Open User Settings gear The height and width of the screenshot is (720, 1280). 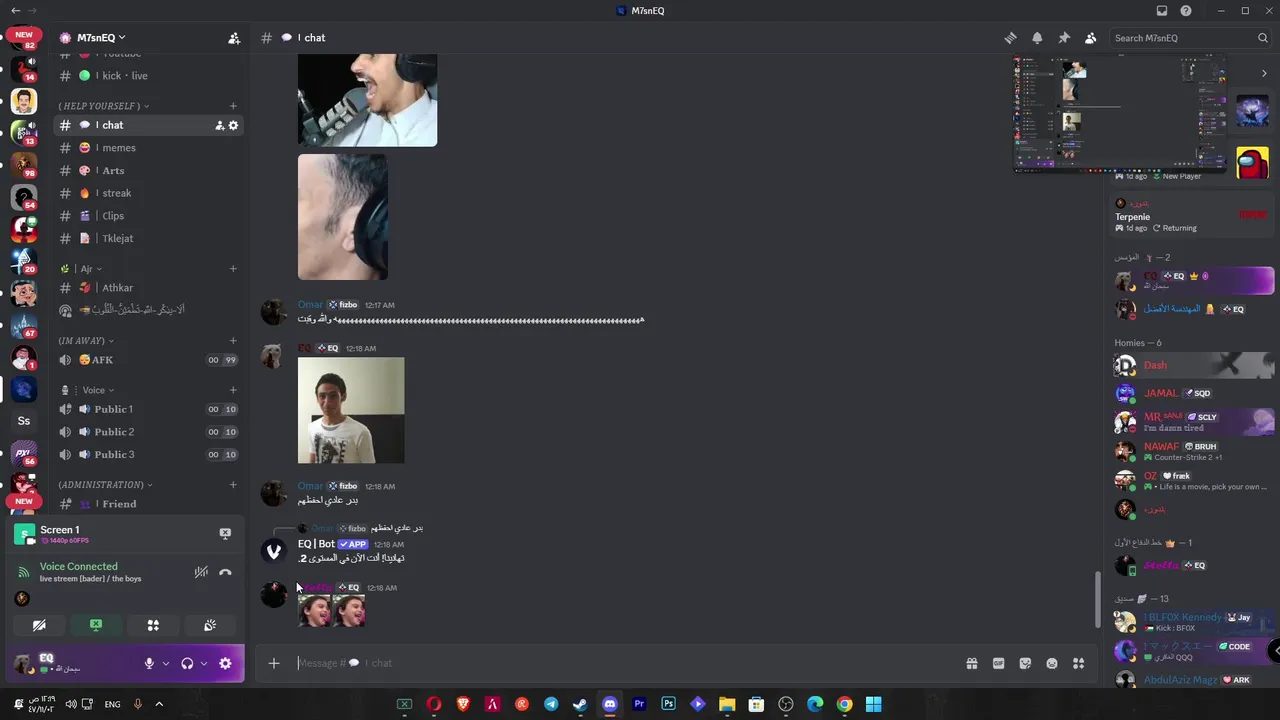pos(225,663)
